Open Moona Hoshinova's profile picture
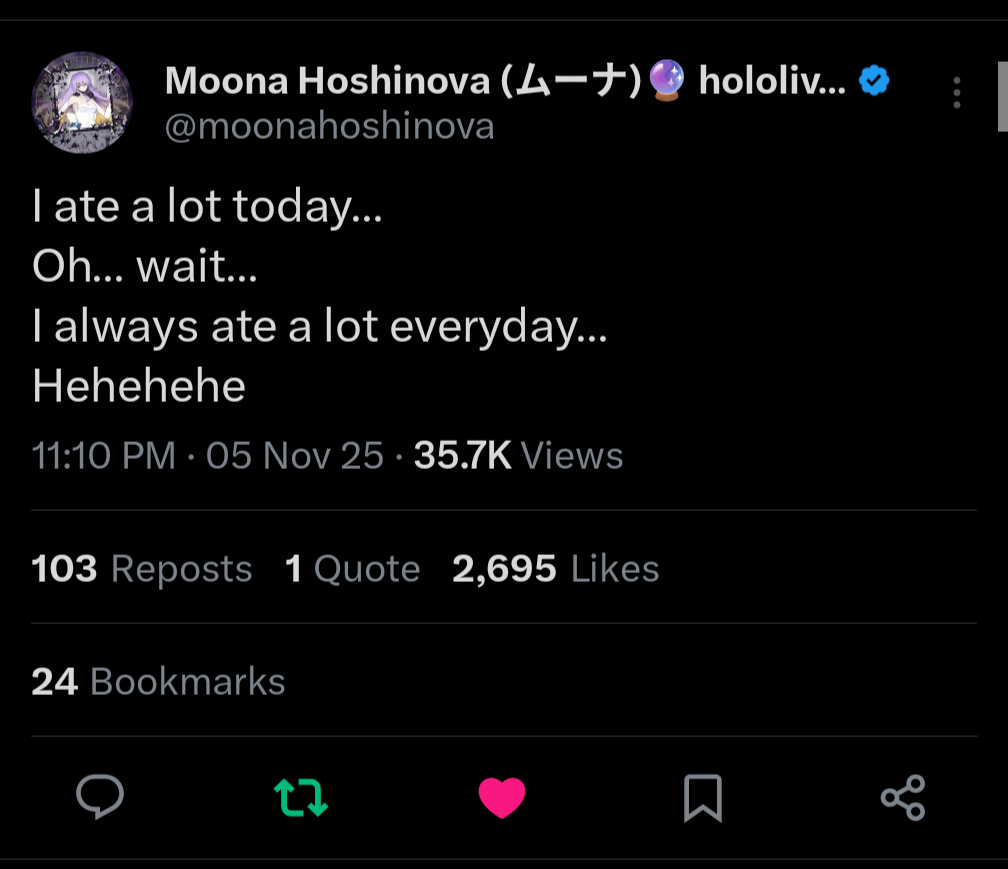The image size is (1008, 869). coord(82,102)
